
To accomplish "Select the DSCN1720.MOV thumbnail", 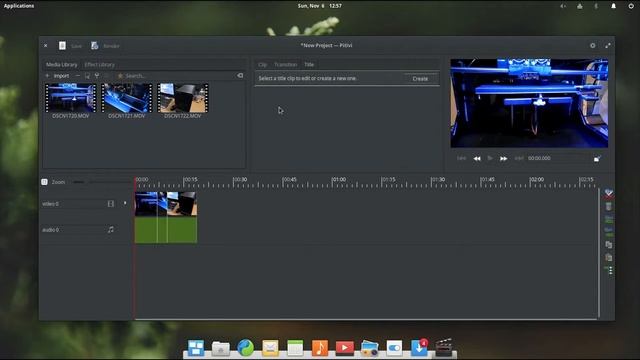I will tap(71, 98).
